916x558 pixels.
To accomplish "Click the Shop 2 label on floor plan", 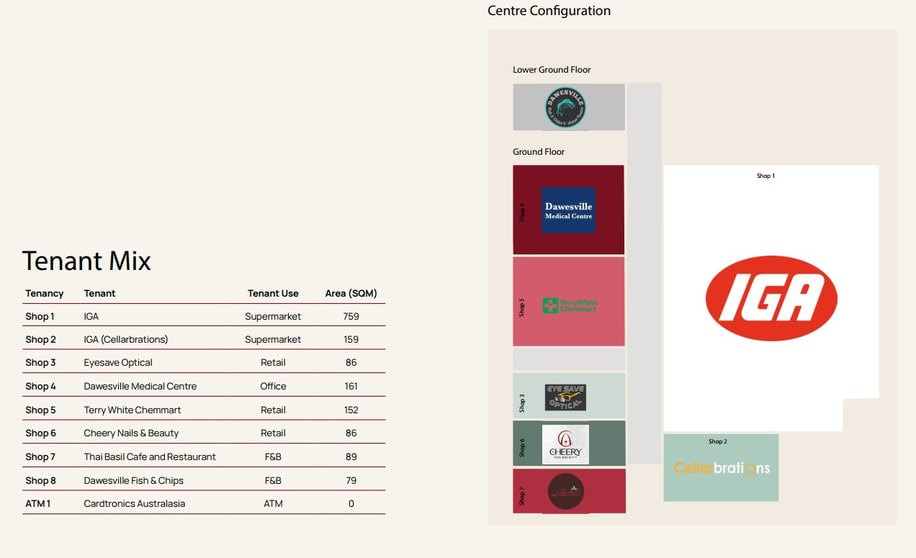I will (x=717, y=441).
